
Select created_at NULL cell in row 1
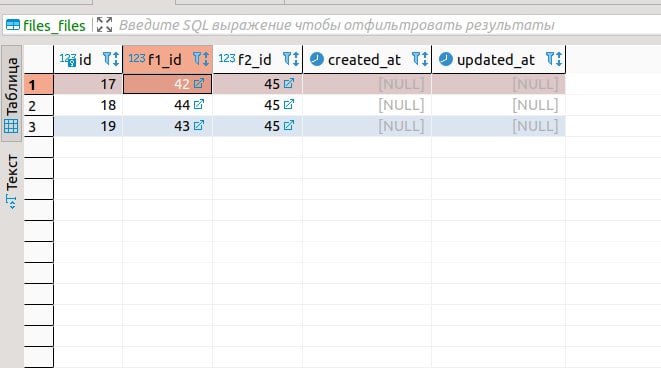367,84
